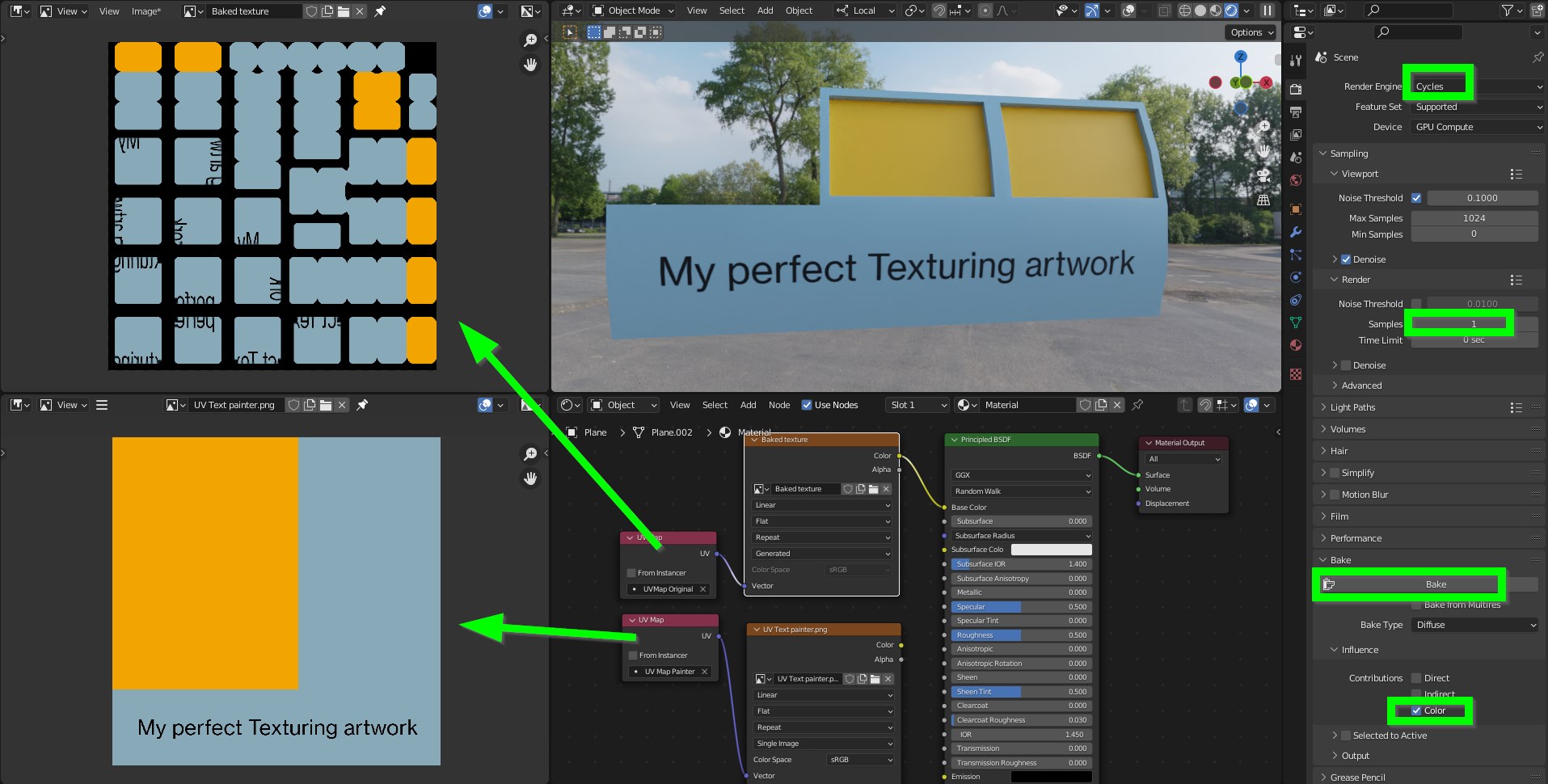1548x784 pixels.
Task: Expand the Light Paths panel
Action: (x=1352, y=407)
